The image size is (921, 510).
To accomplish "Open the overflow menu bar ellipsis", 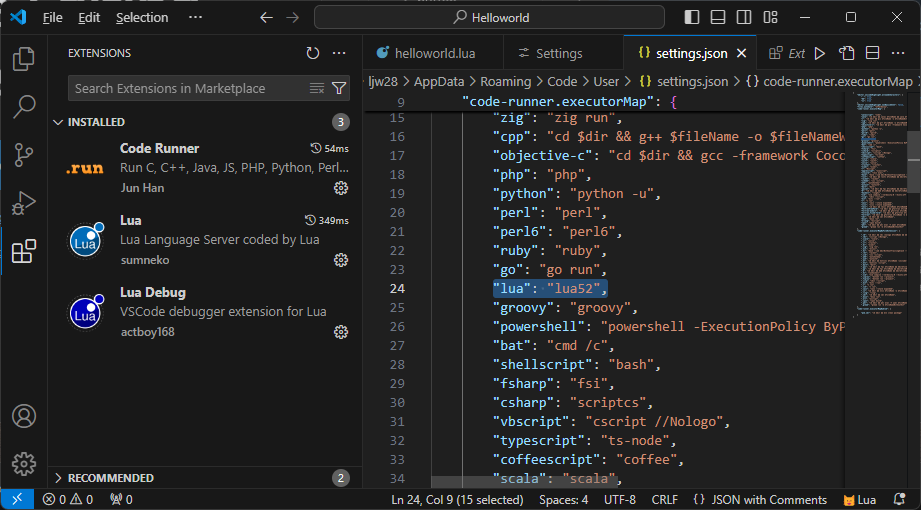I will [x=196, y=18].
